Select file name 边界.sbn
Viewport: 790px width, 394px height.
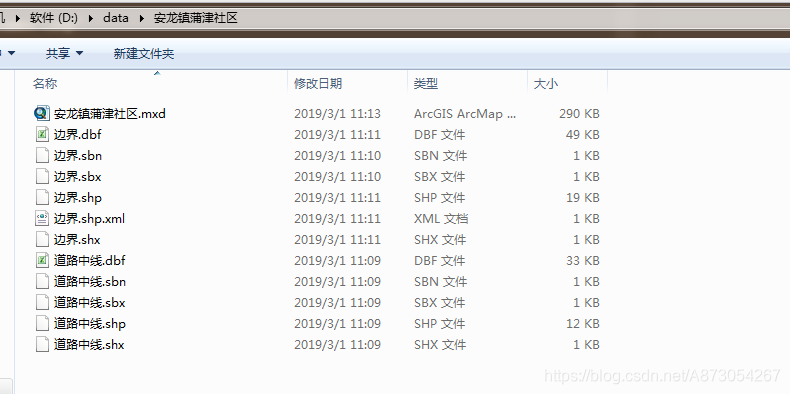[78, 156]
